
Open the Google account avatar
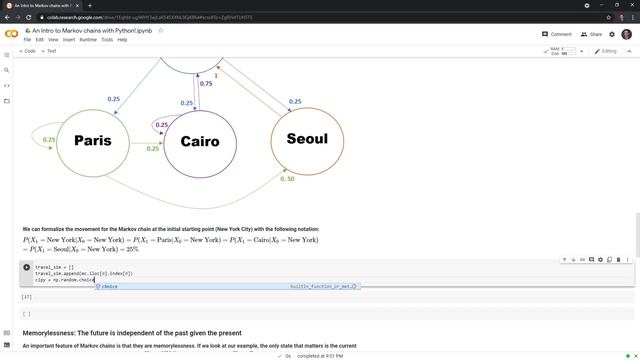pyautogui.click(x=627, y=34)
